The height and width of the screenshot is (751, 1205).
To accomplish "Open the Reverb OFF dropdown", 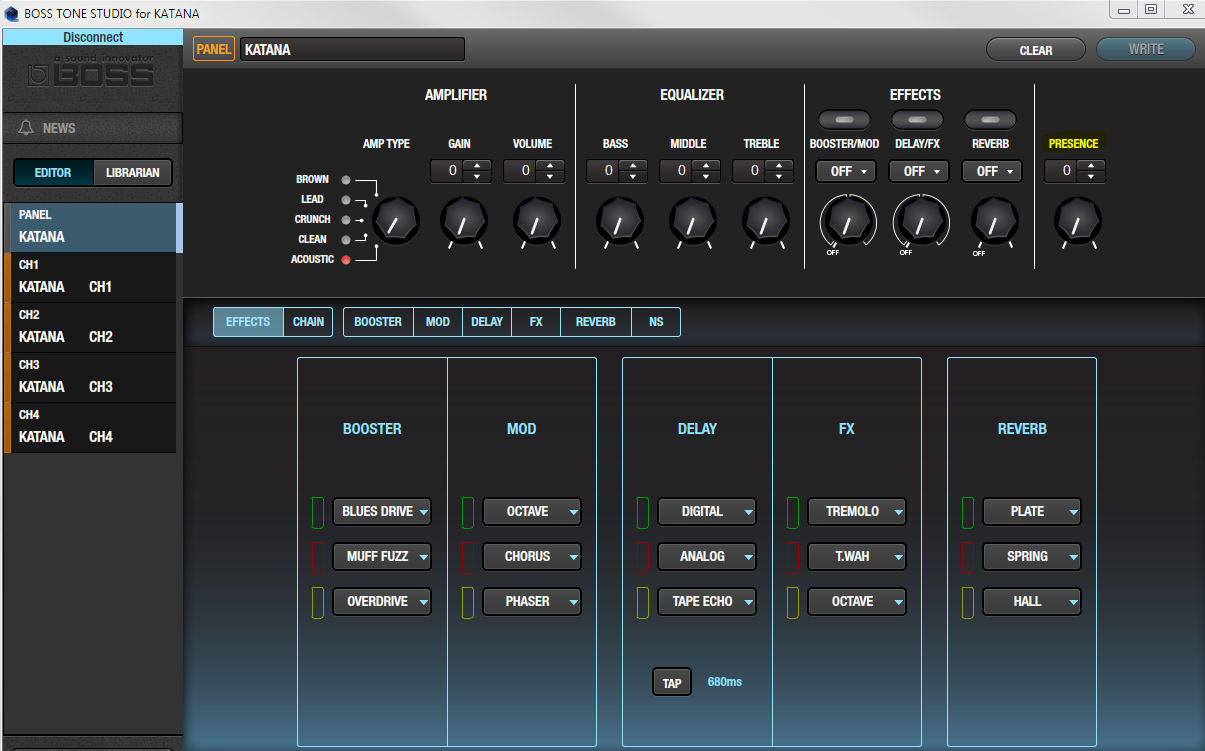I will click(x=992, y=171).
